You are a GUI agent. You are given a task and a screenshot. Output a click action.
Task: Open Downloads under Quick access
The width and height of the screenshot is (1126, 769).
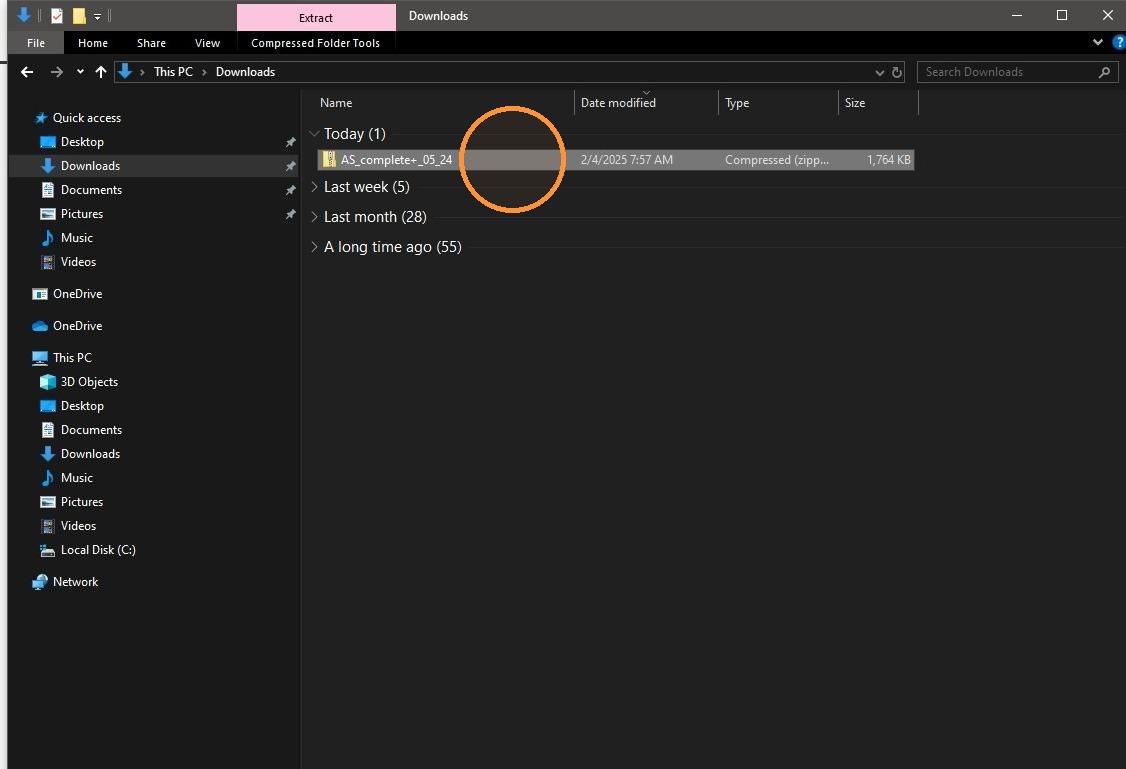[x=90, y=166]
